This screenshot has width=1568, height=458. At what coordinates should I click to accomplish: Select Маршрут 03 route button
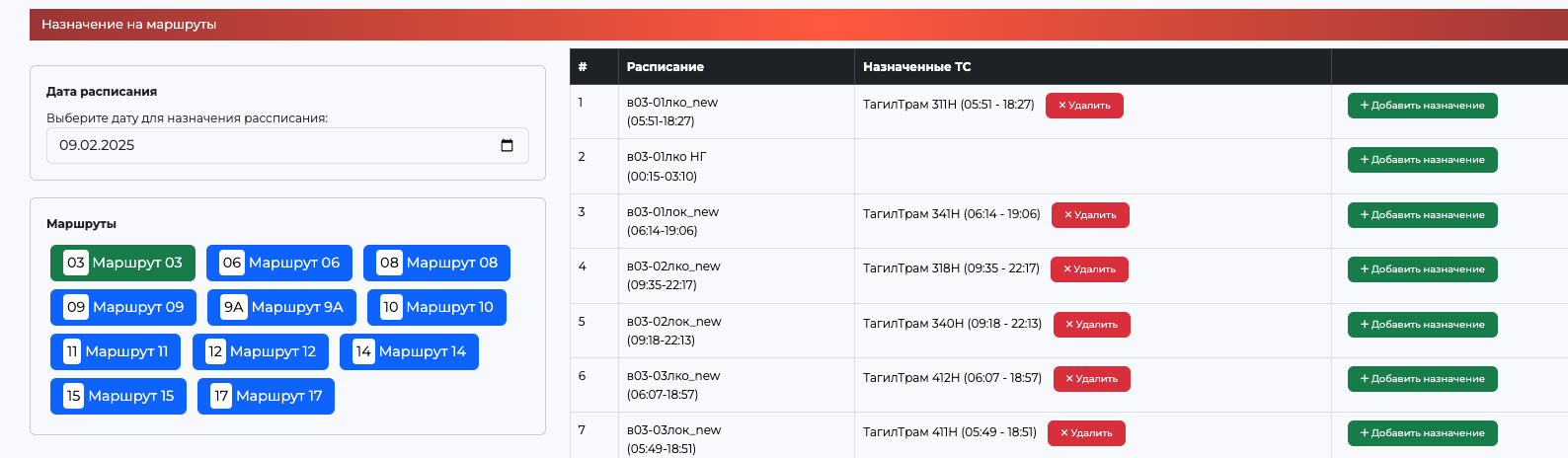[122, 263]
